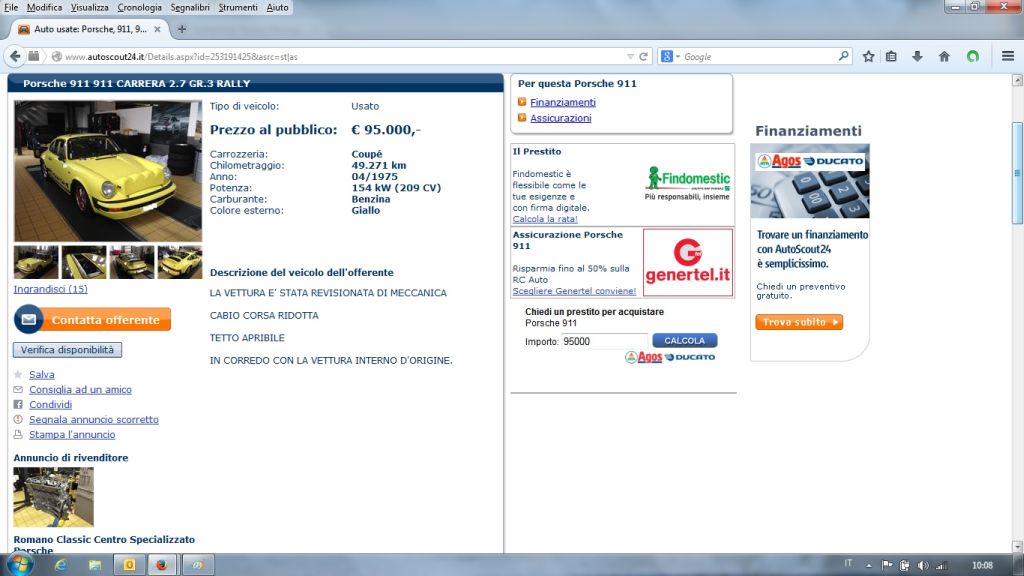
Task: Open the Assicurazioni link
Action: 561,118
